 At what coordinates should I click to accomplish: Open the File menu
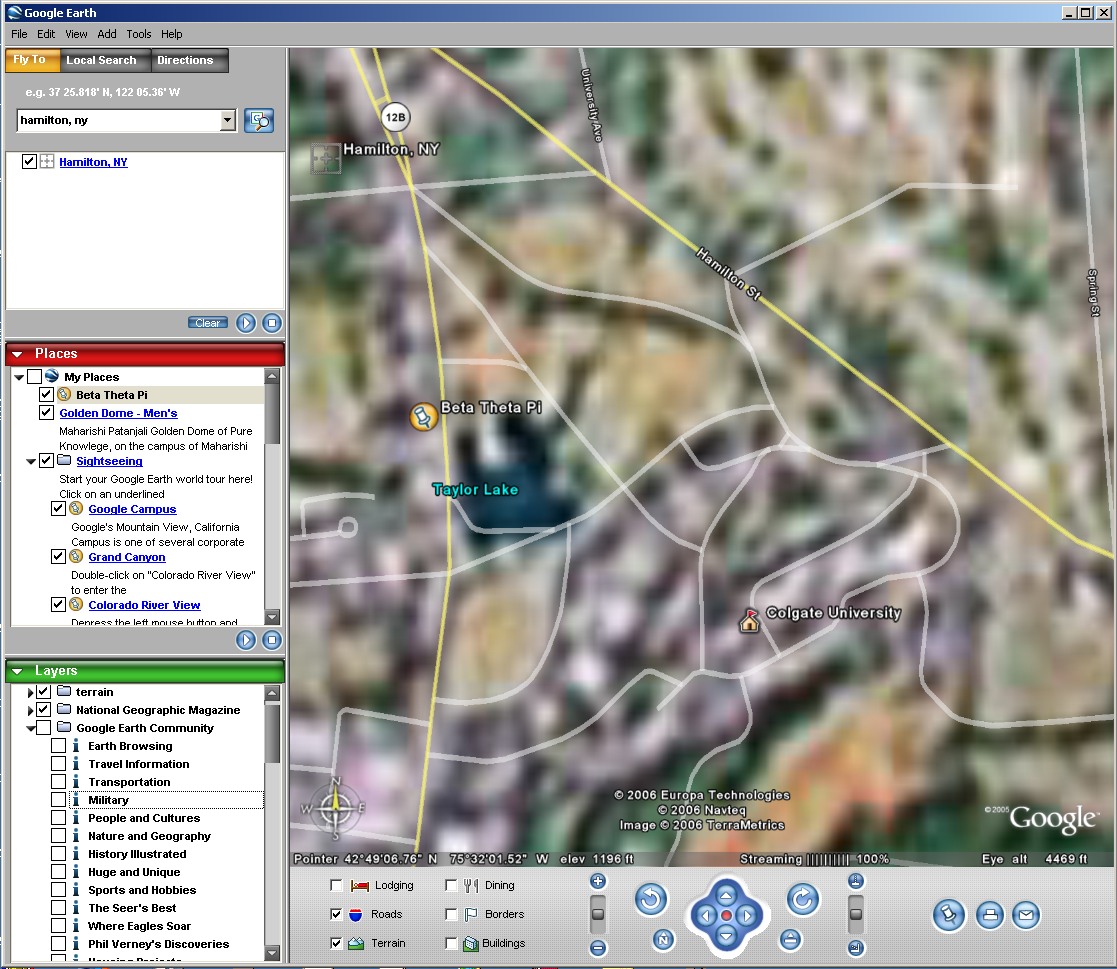point(19,34)
